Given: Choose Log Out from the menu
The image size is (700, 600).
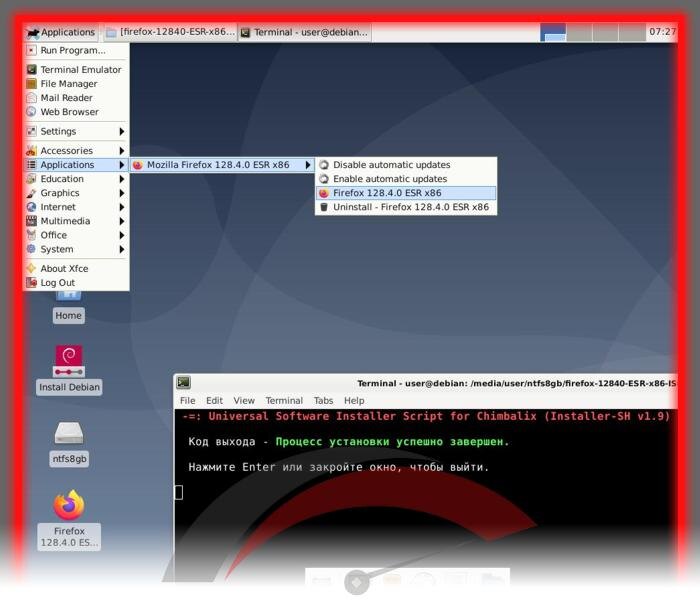Looking at the screenshot, I should point(76,283).
